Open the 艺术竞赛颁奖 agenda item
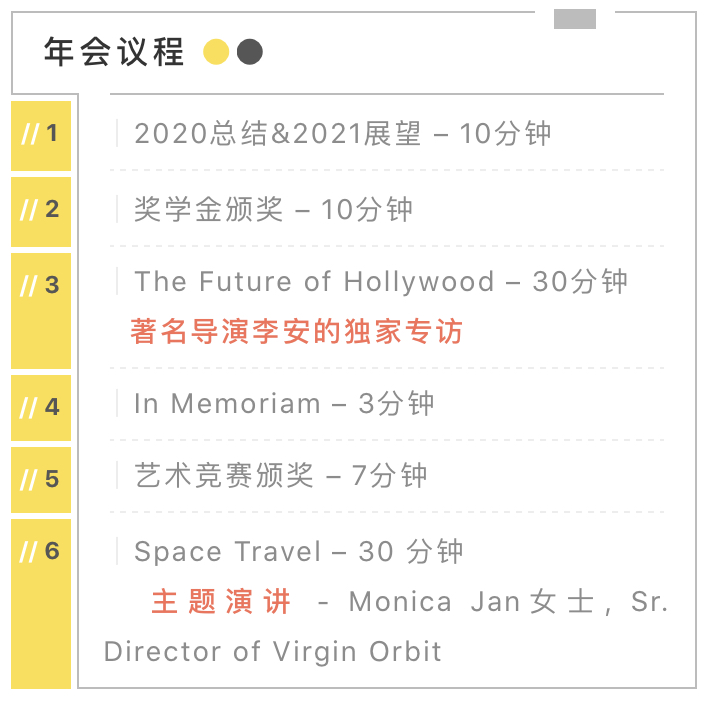706x707 pixels. (280, 476)
